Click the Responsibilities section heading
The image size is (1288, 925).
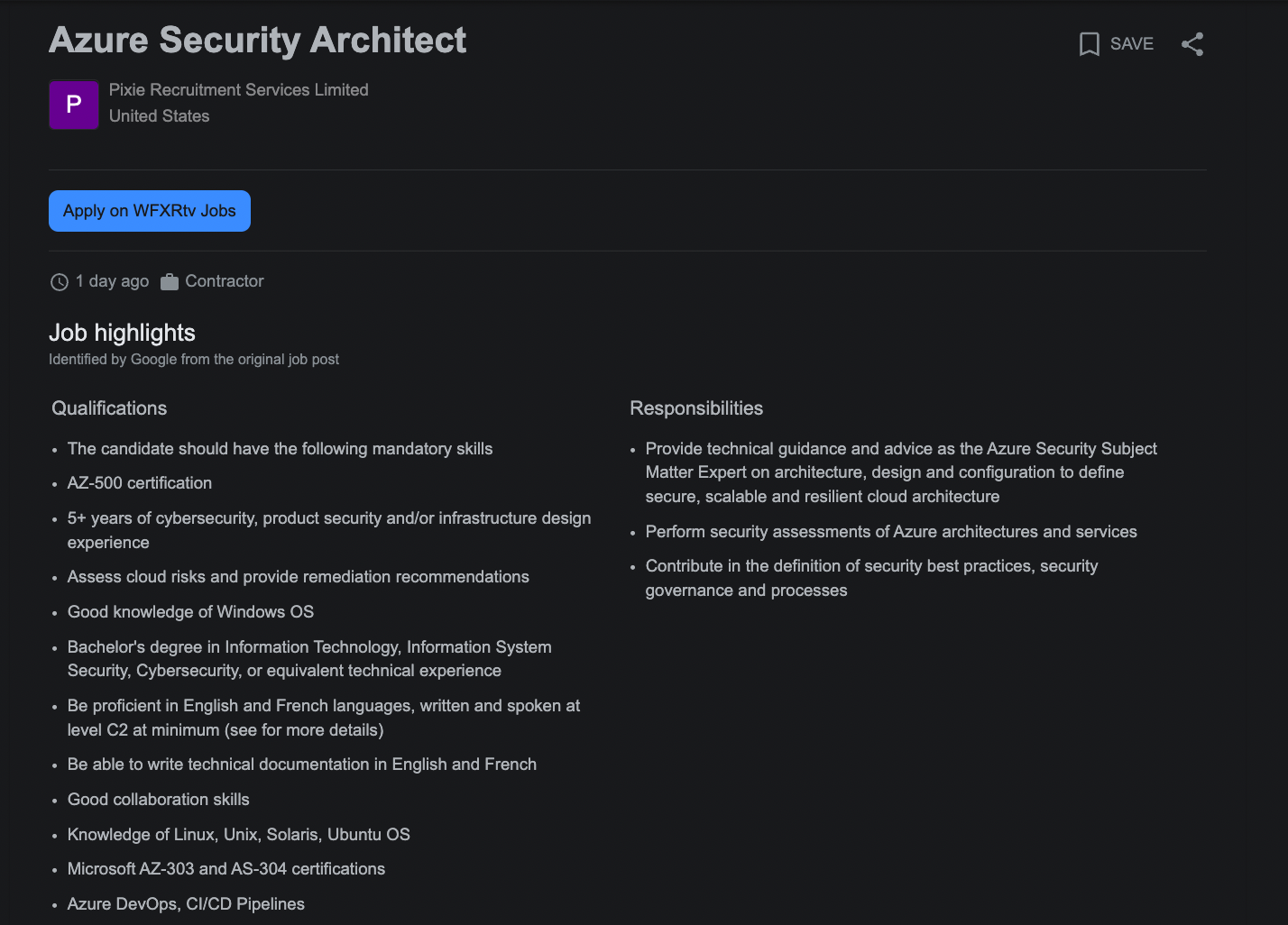pyautogui.click(x=695, y=408)
